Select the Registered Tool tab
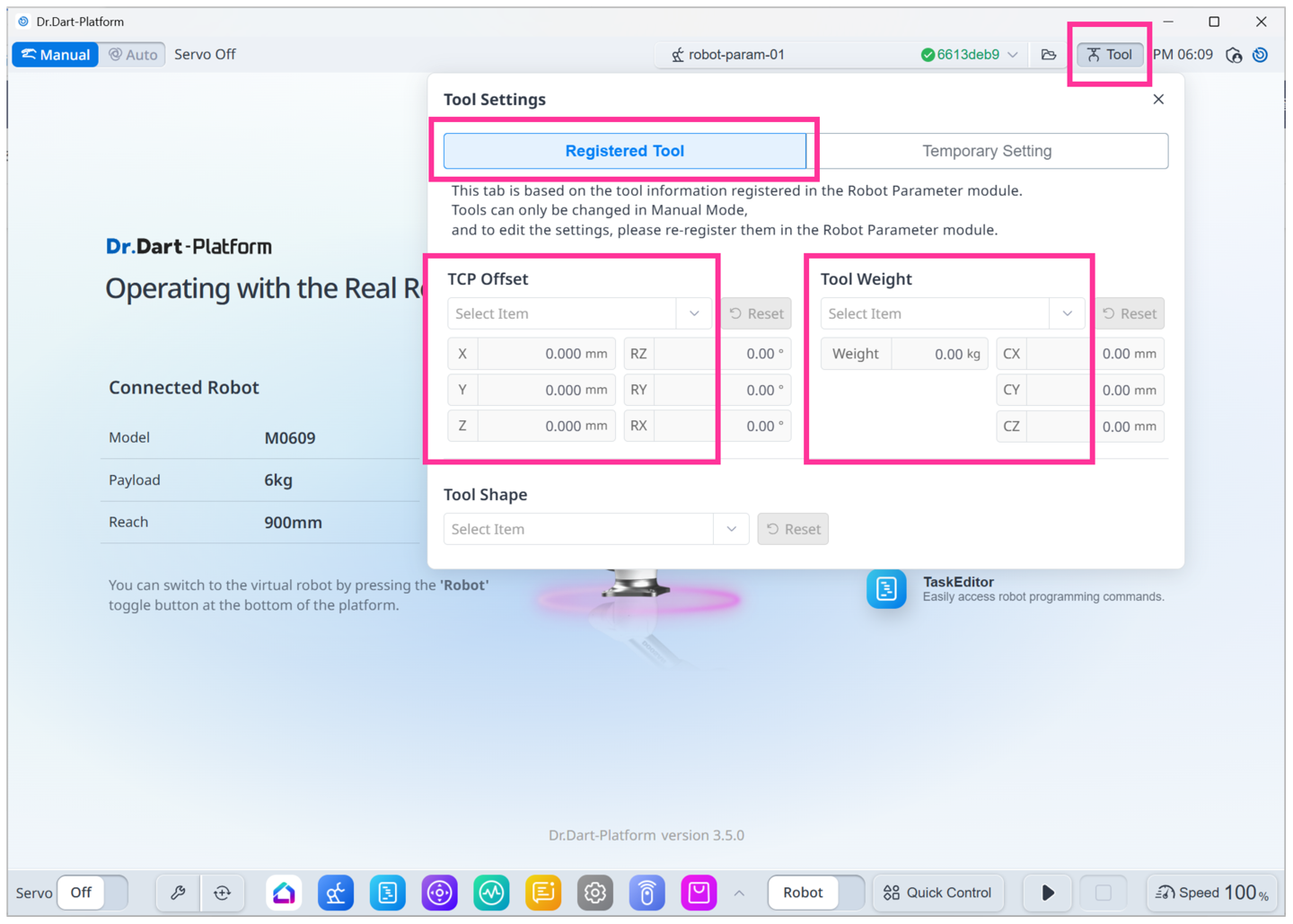This screenshot has height=924, width=1293. click(625, 151)
